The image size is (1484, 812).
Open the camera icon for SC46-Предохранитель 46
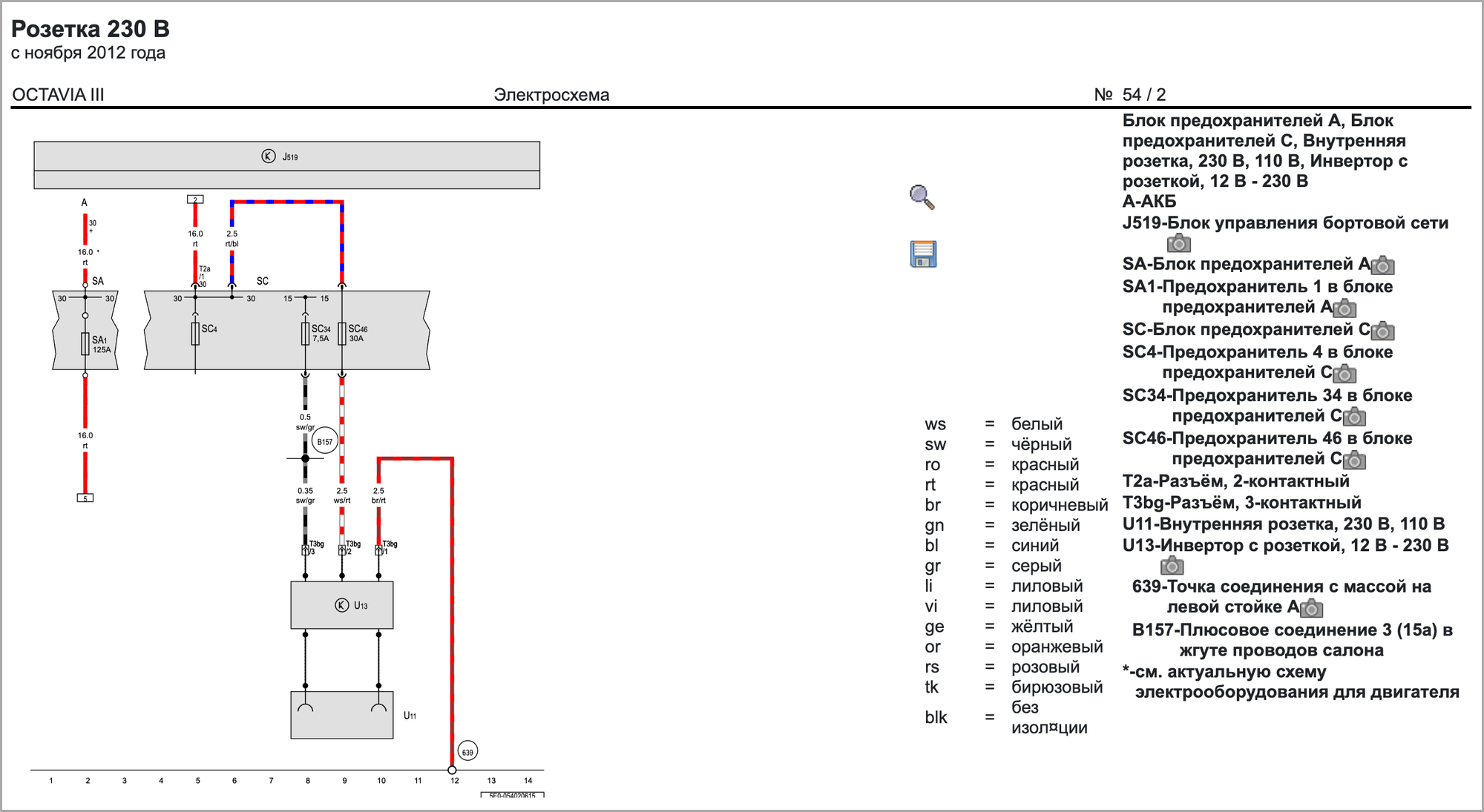[1354, 461]
